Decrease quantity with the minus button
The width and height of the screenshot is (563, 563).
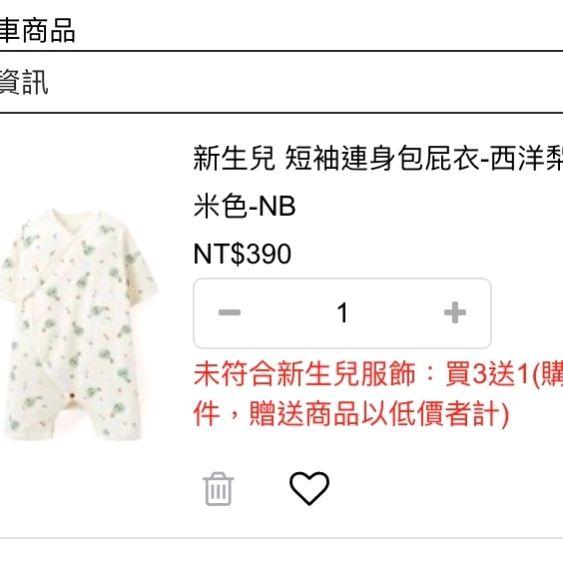pos(229,312)
